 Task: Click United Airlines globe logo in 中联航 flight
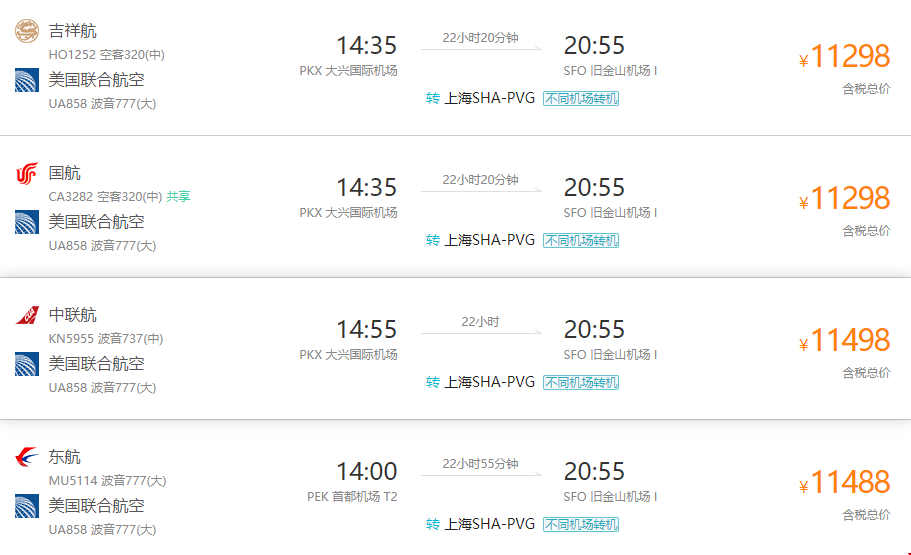tap(27, 364)
